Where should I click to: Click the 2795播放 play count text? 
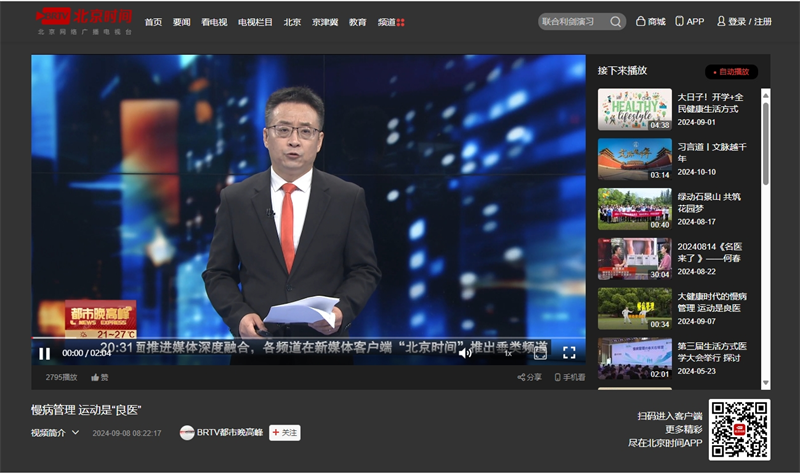coord(61,378)
